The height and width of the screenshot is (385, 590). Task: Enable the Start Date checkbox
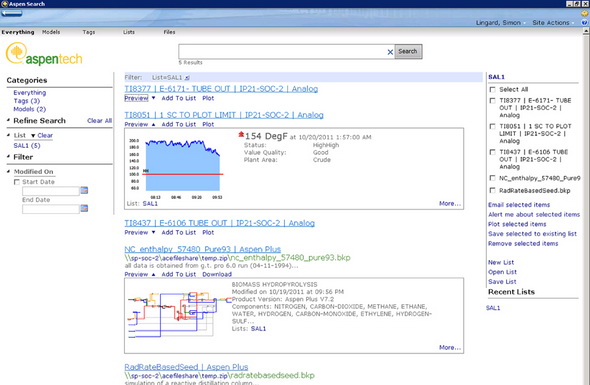click(17, 182)
